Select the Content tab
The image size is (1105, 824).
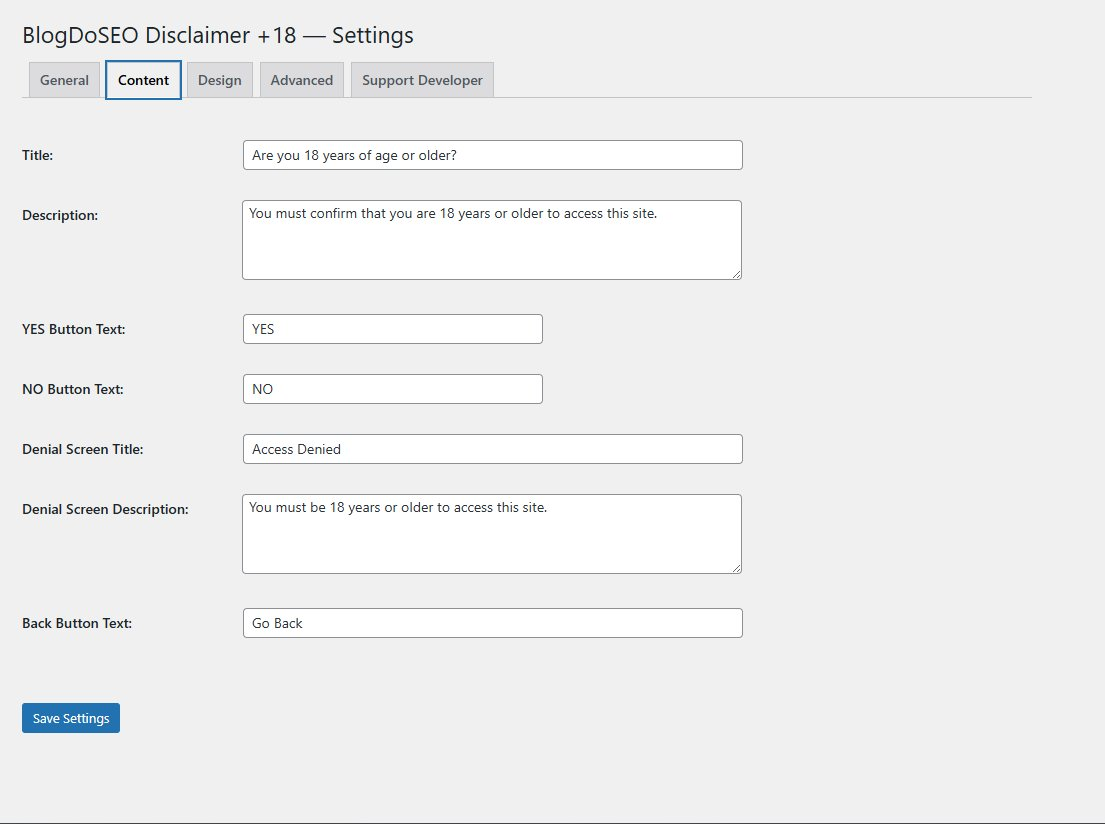click(142, 80)
